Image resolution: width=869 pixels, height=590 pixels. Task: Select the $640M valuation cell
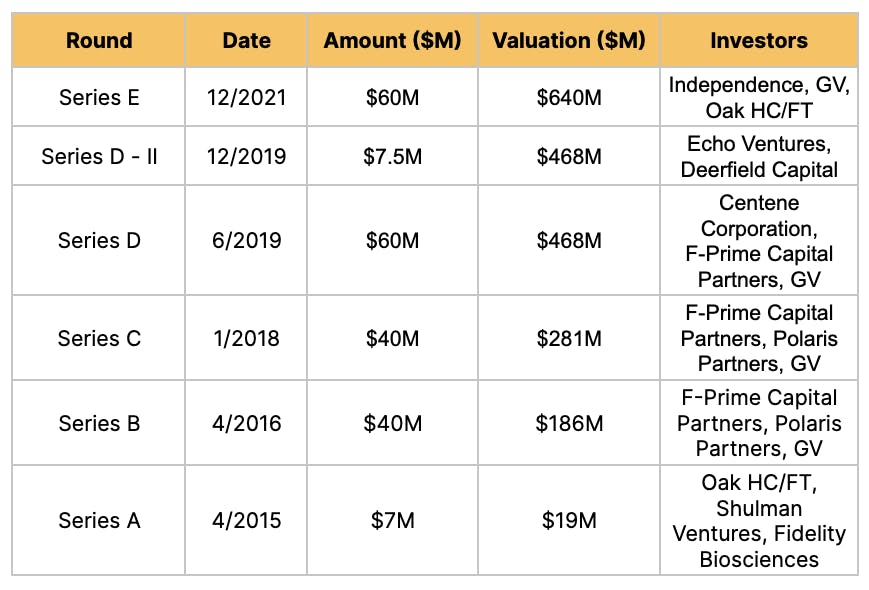pos(570,97)
